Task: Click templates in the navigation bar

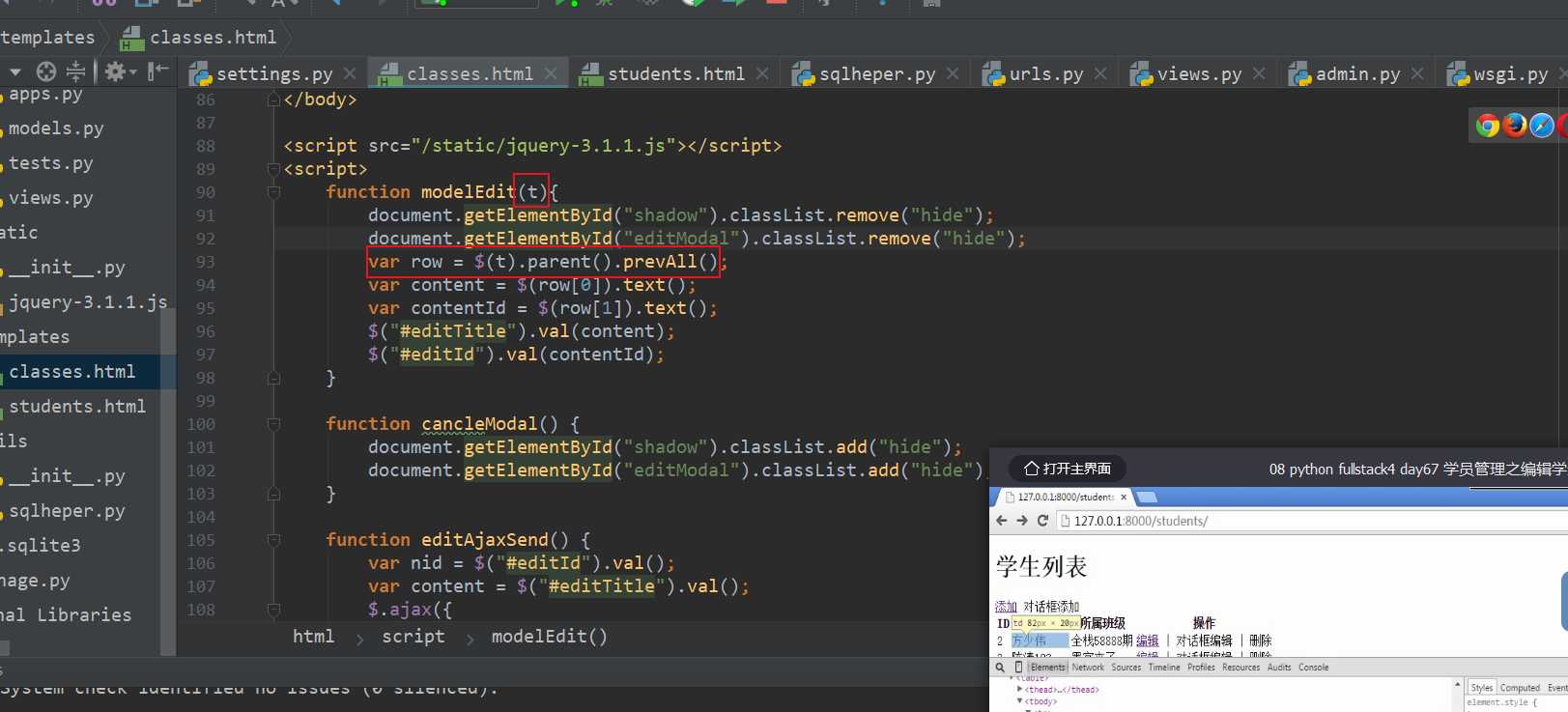Action: [47, 37]
